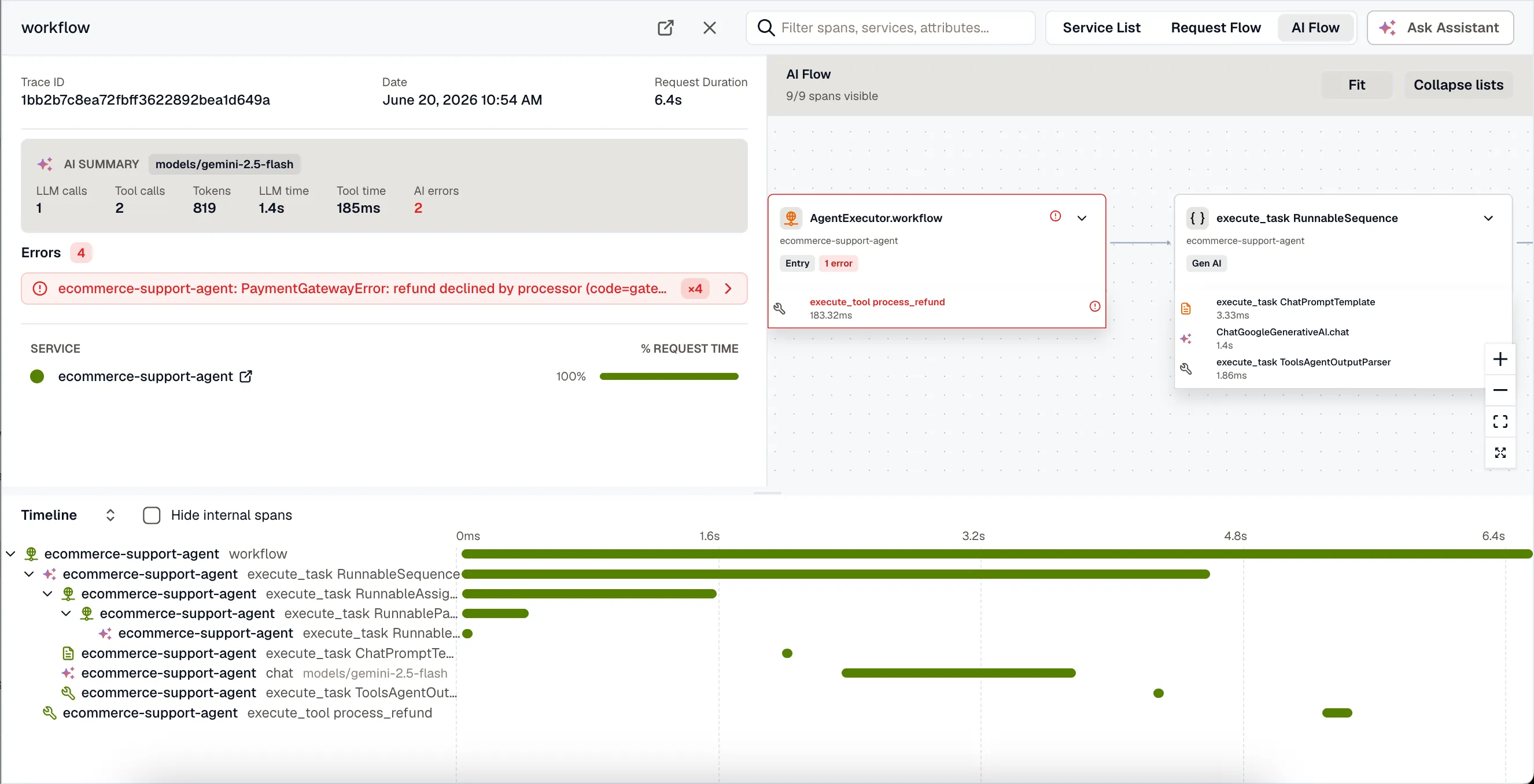Zoom out the AI Flow canvas with the minus icon
Image resolution: width=1534 pixels, height=784 pixels.
point(1500,390)
